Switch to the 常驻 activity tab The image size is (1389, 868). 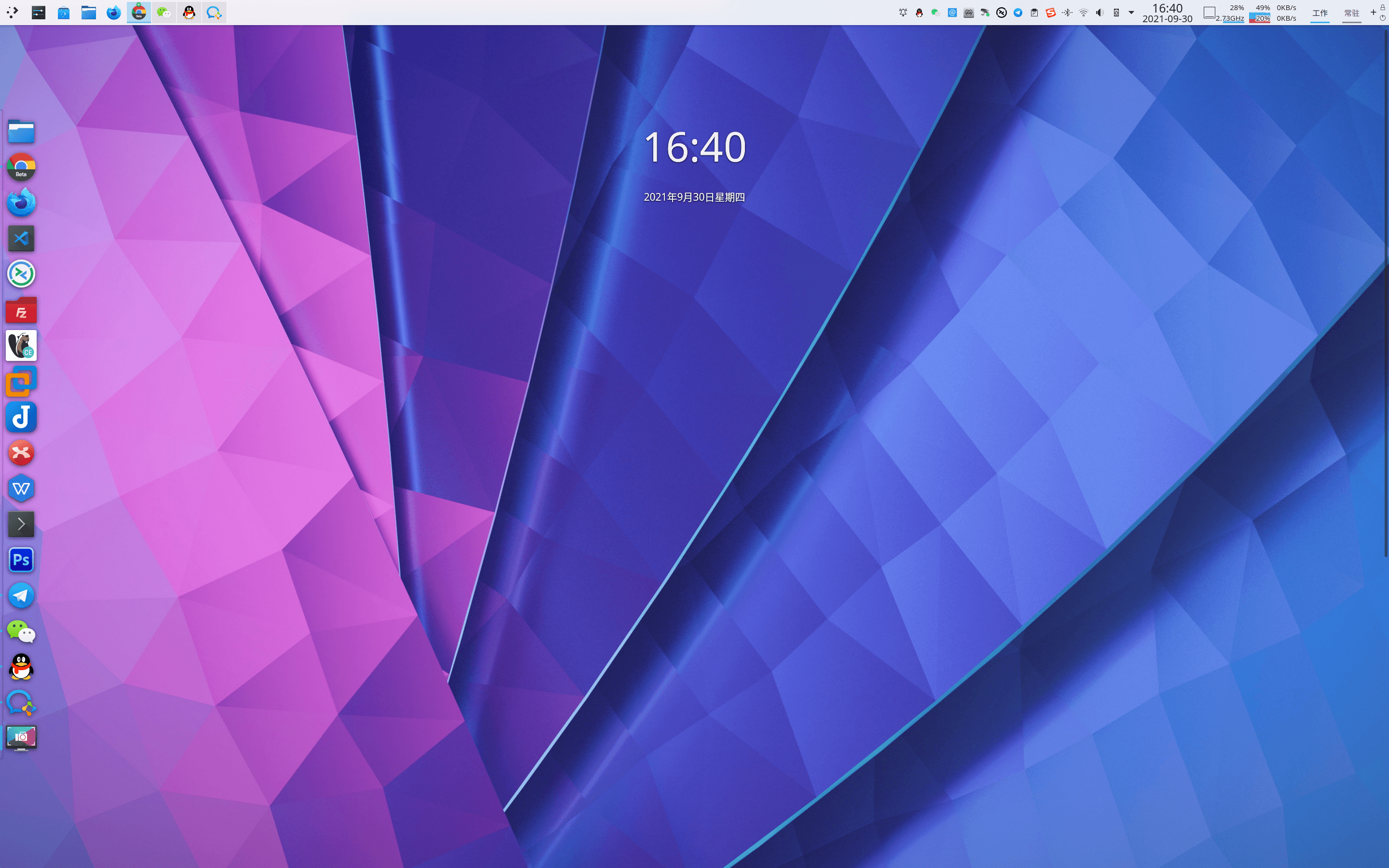pyautogui.click(x=1351, y=13)
